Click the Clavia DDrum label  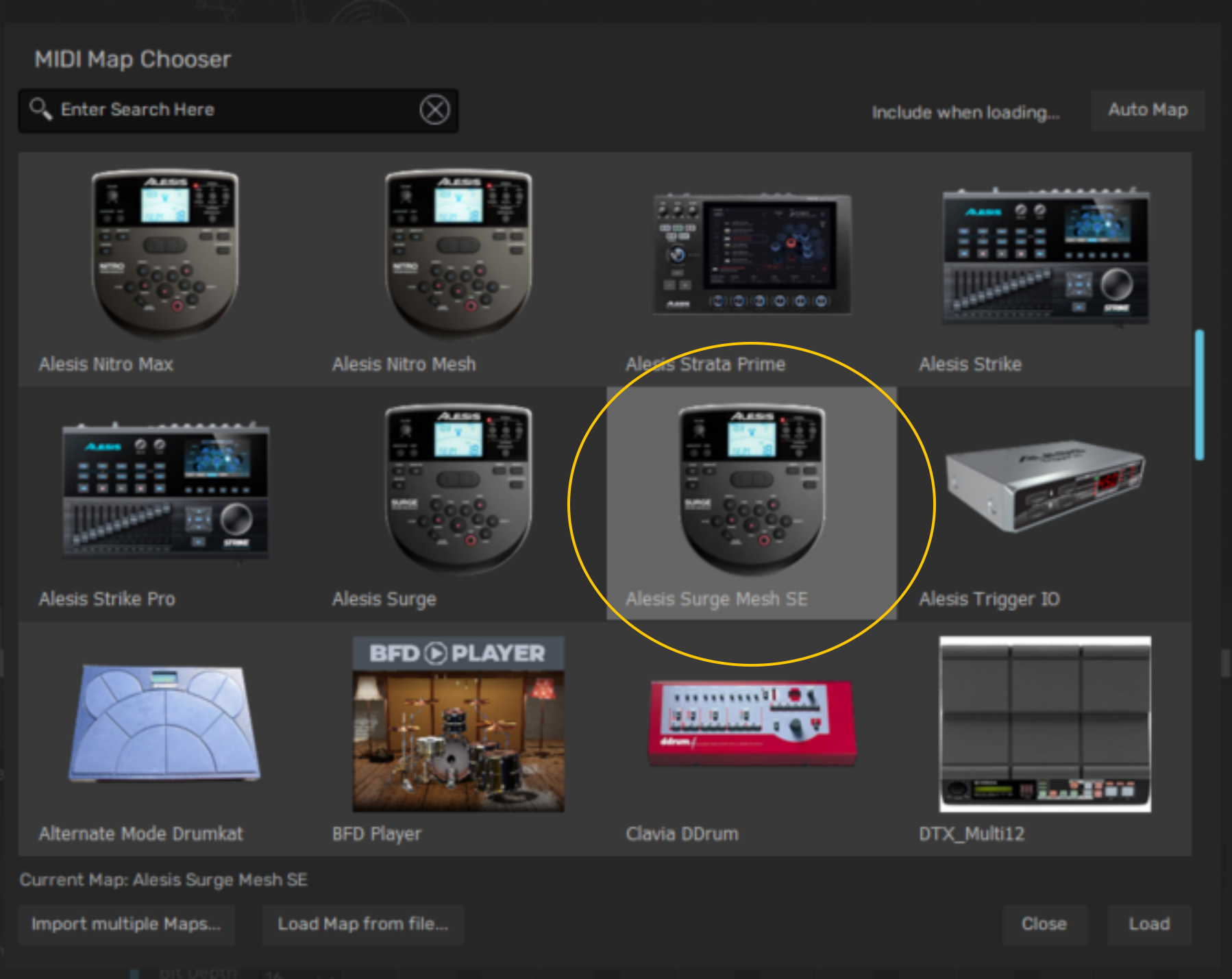[x=682, y=834]
